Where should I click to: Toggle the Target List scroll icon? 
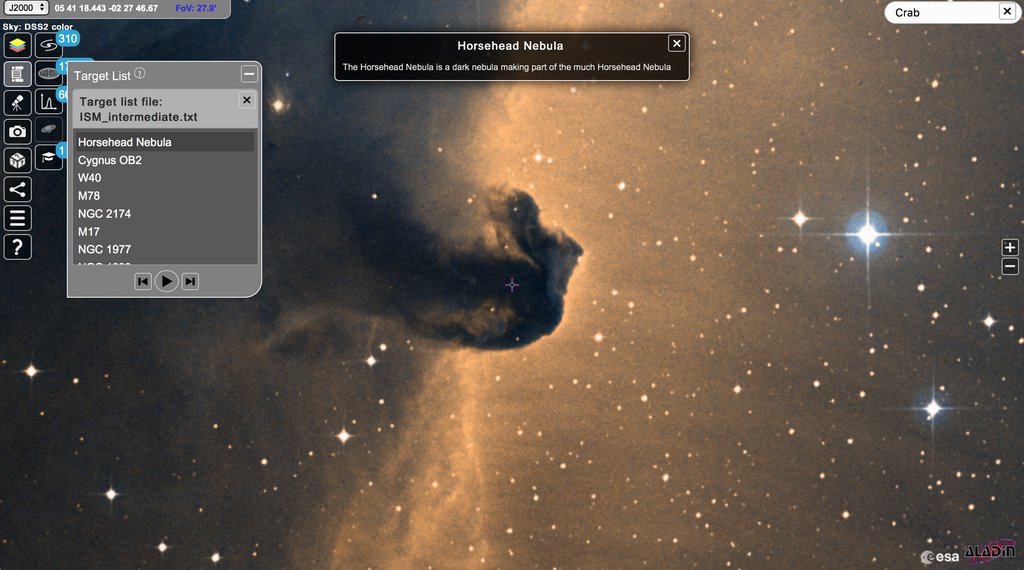(18, 74)
